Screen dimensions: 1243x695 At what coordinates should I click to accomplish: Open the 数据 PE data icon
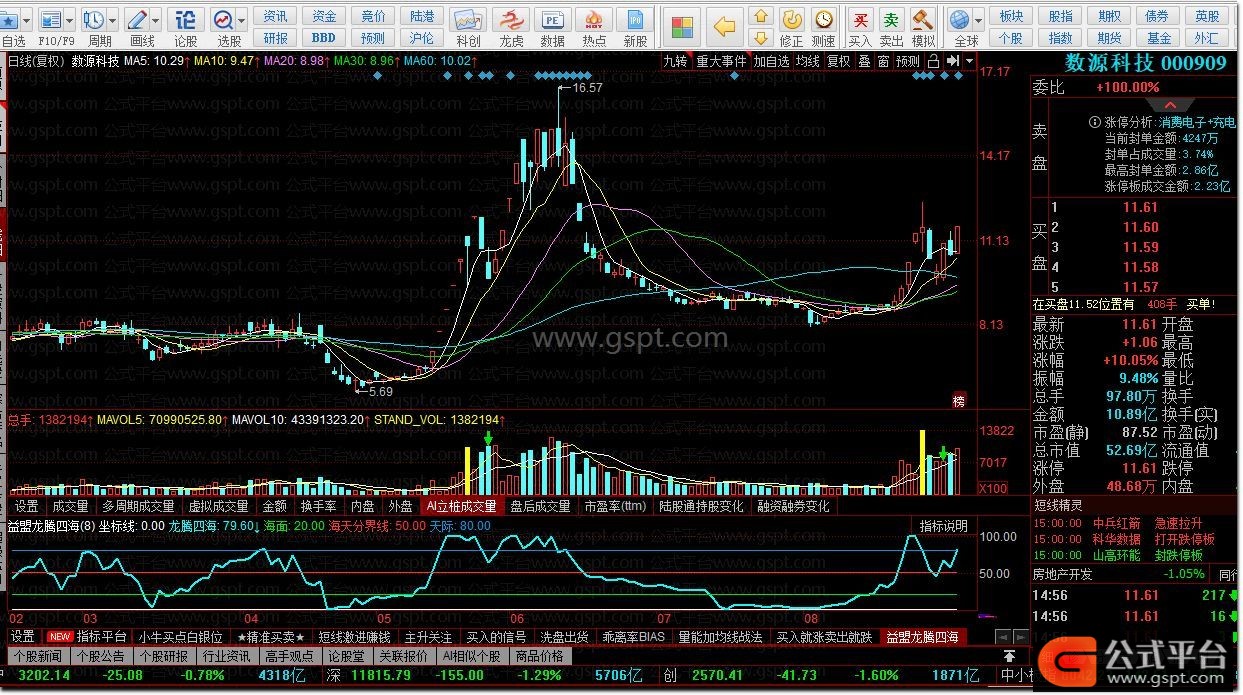(x=552, y=20)
